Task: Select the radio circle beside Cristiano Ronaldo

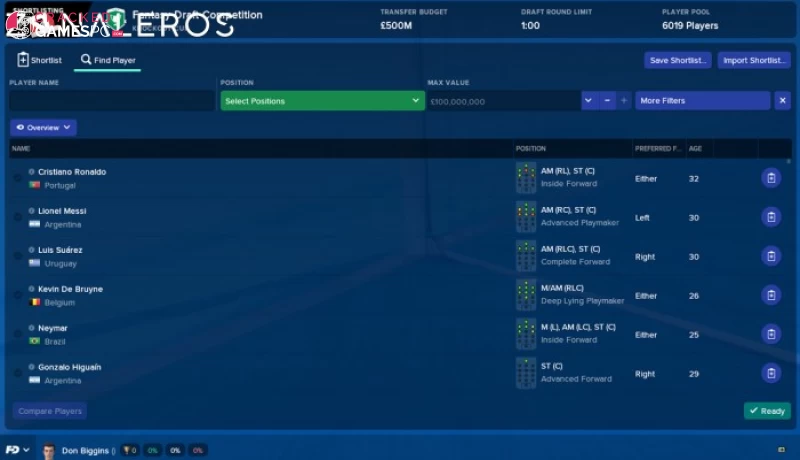Action: (x=17, y=178)
